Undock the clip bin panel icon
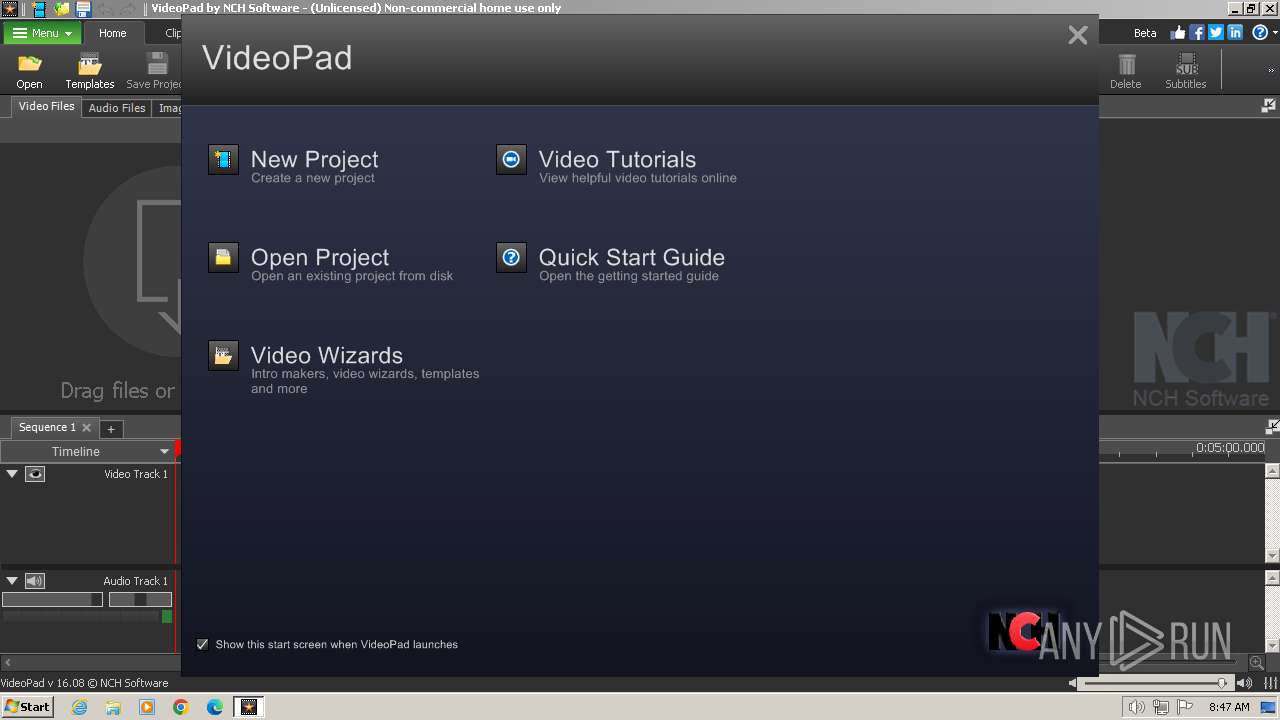Viewport: 1280px width, 720px height. 1269,105
